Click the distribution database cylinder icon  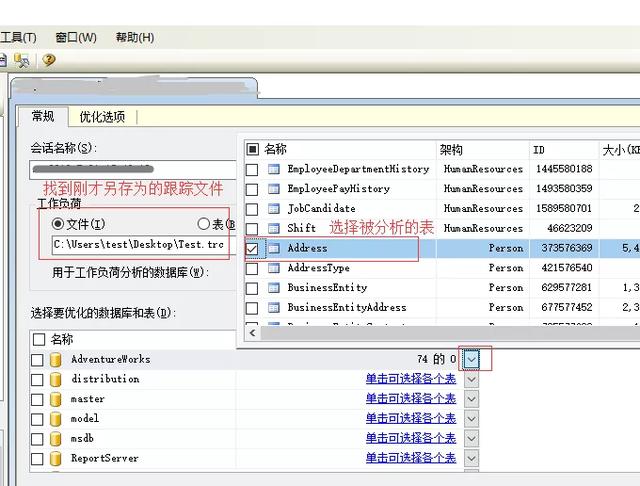(56, 379)
